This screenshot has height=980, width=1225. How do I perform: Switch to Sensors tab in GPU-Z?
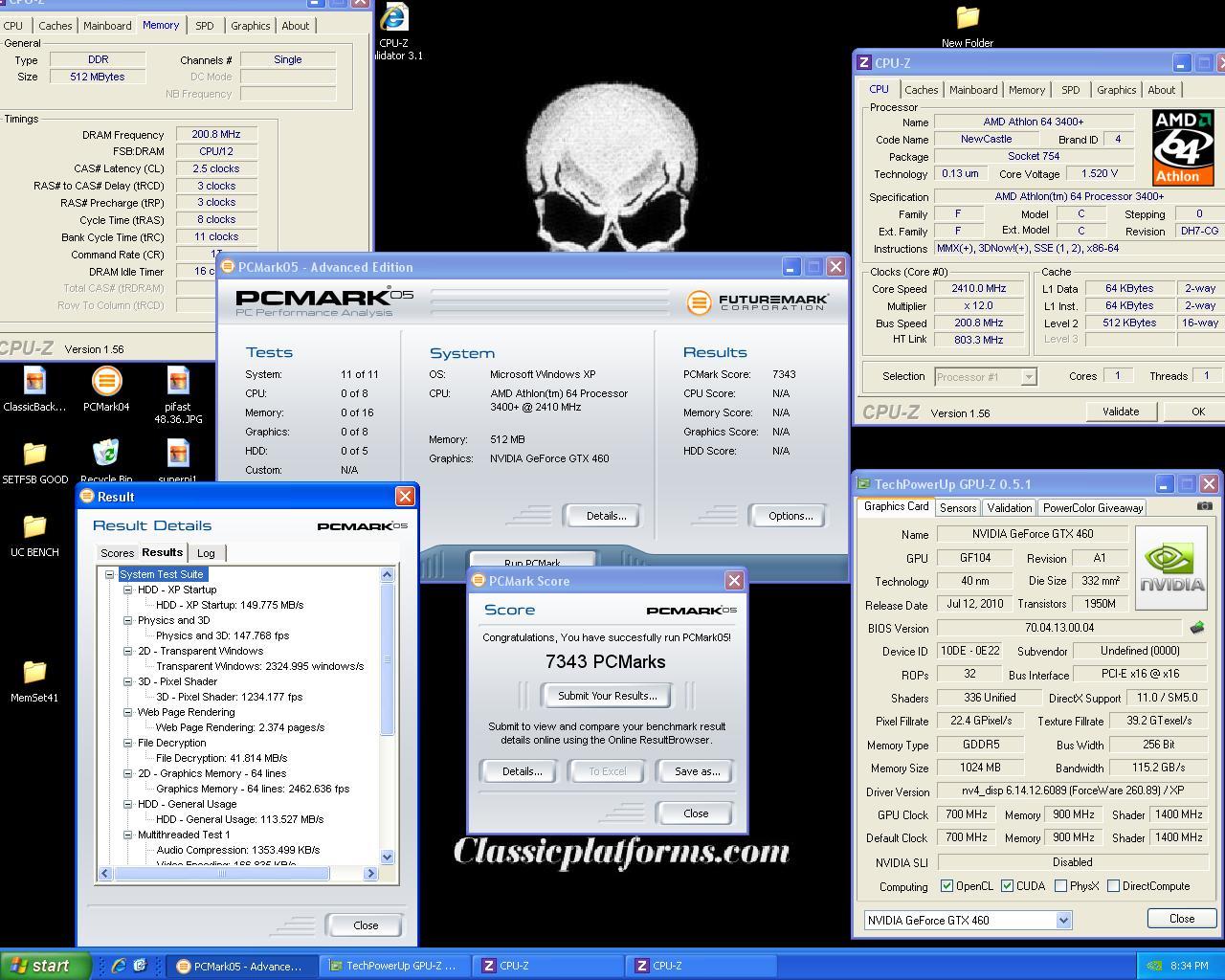(958, 508)
